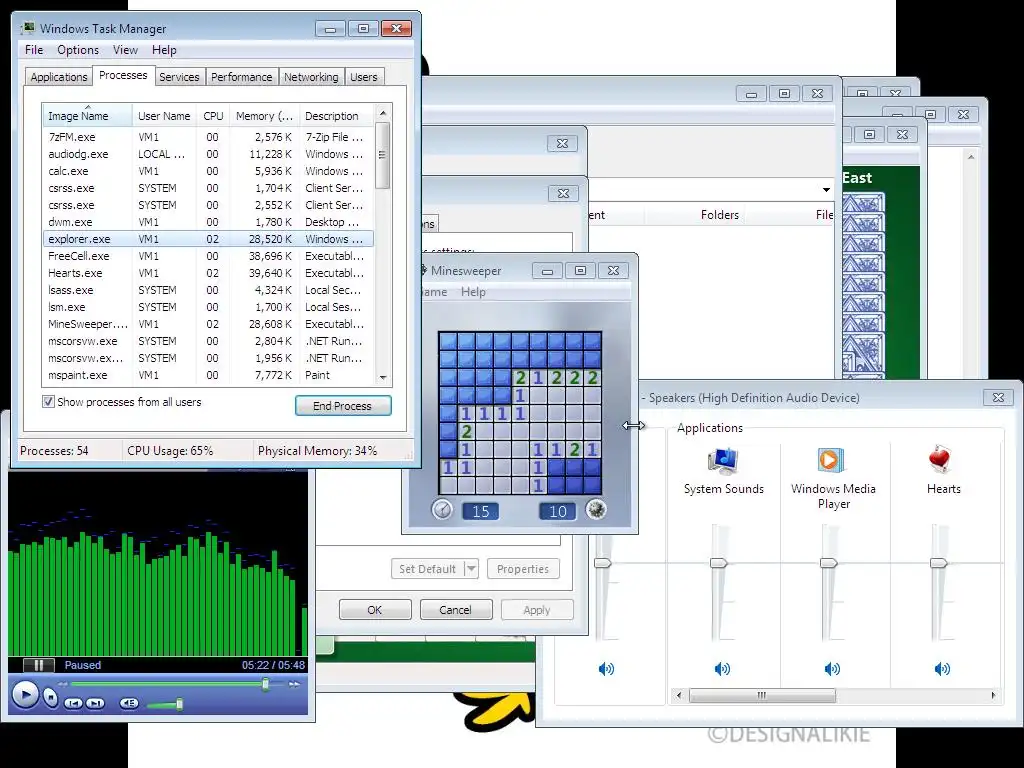Mute the Speakers device in the mixer
Viewport: 1024px width, 768px height.
pyautogui.click(x=606, y=668)
